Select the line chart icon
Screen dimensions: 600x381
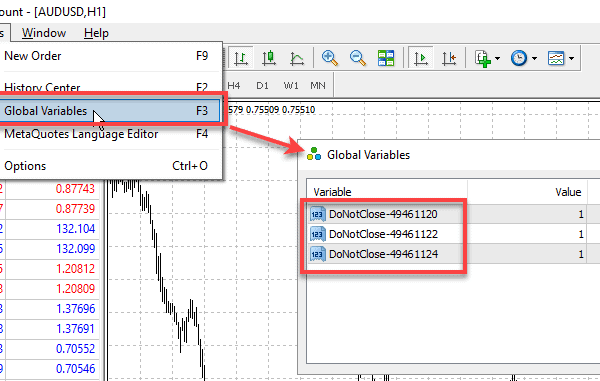[x=297, y=58]
